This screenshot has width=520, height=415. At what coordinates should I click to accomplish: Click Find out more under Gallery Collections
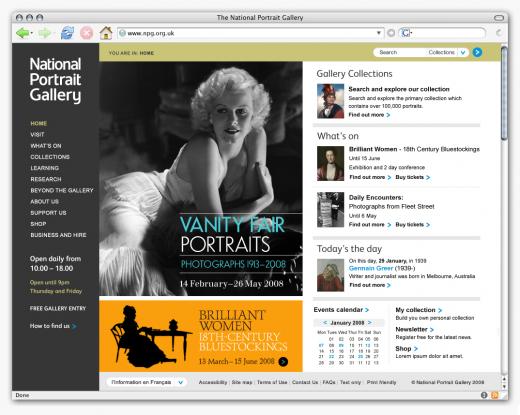tap(369, 115)
